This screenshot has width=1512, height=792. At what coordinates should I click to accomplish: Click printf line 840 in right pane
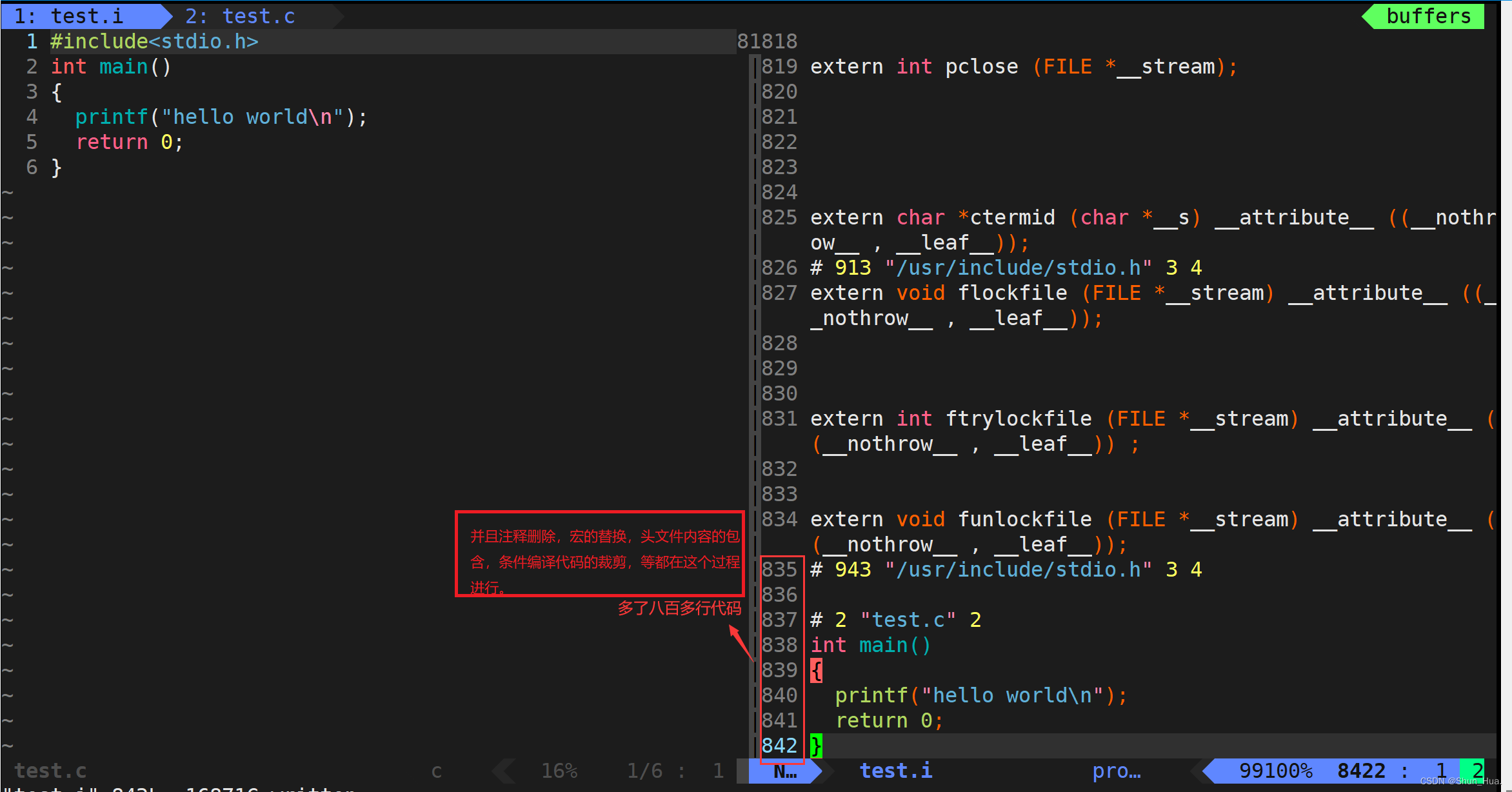(x=981, y=695)
